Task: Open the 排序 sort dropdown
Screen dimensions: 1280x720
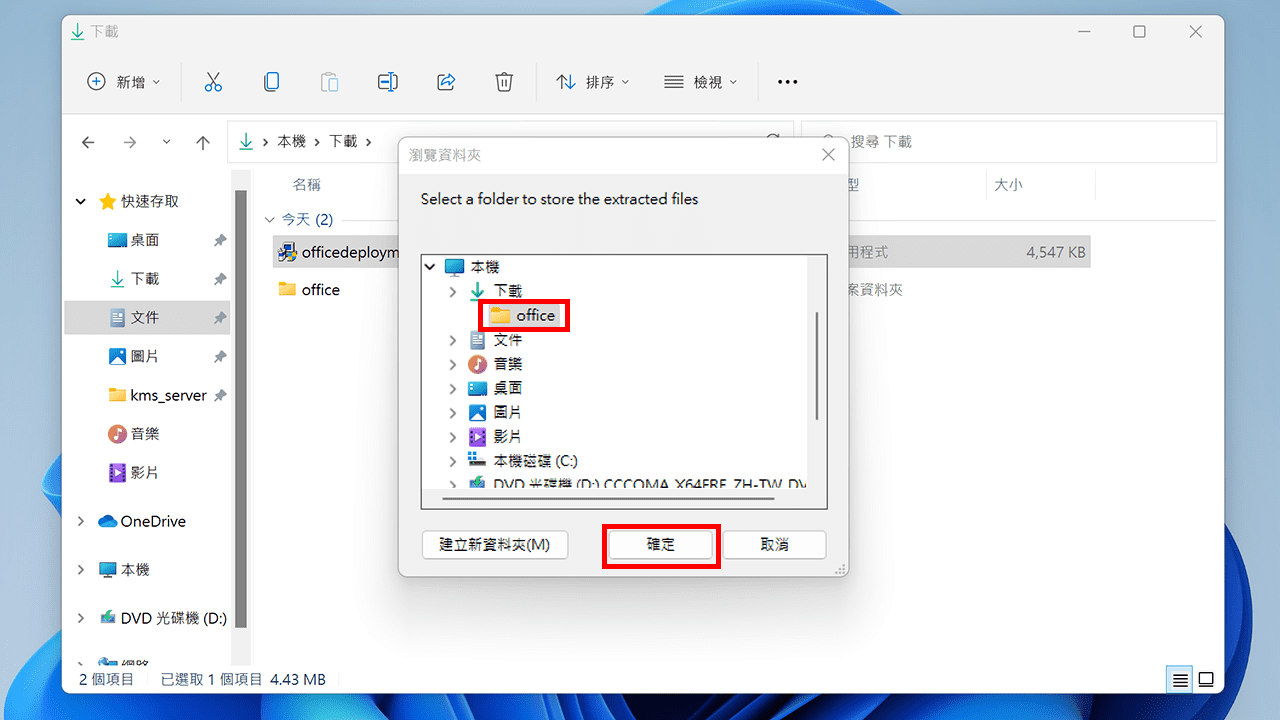Action: point(593,82)
